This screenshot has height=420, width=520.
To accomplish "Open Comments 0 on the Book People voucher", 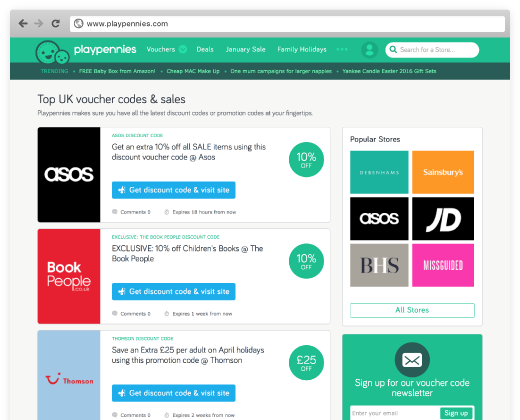I will pos(132,314).
